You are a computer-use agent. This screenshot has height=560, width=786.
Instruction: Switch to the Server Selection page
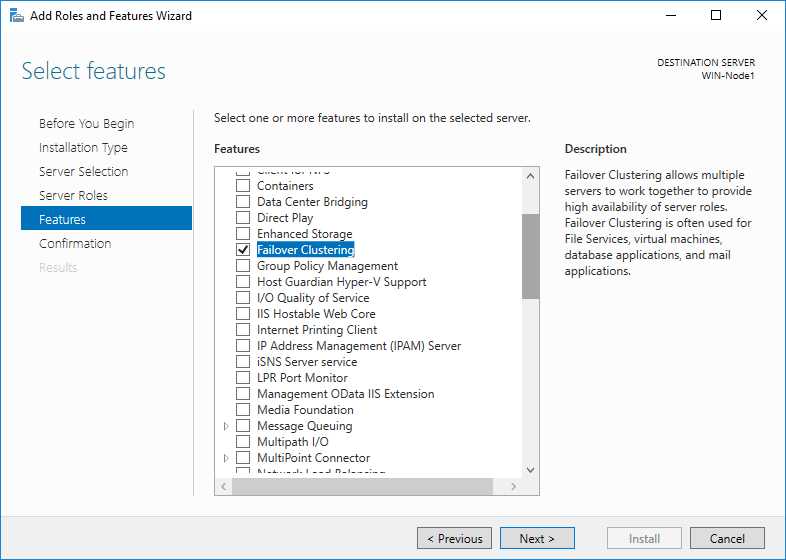[83, 172]
